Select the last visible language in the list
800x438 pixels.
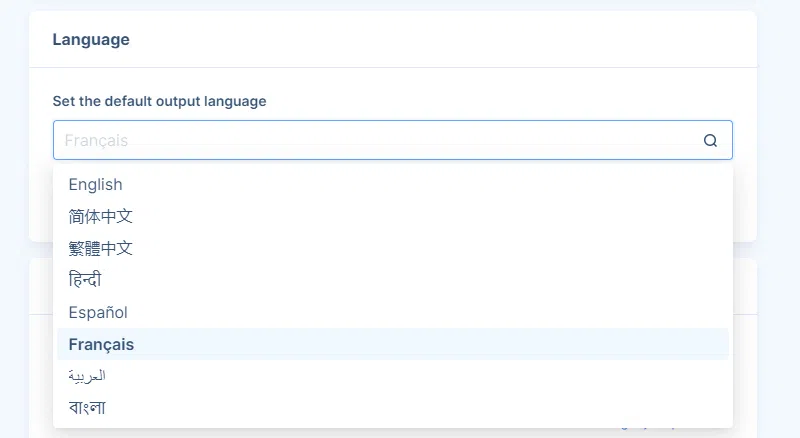point(87,408)
